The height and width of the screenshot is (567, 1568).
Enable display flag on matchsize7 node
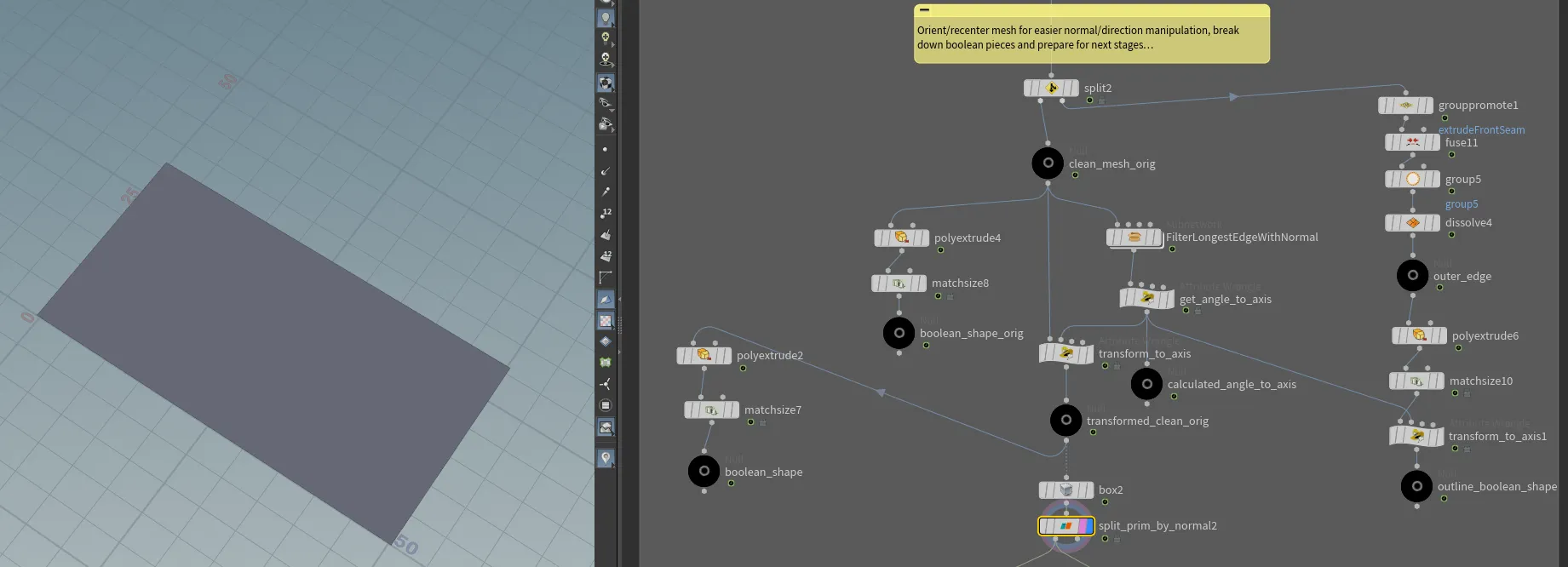click(x=735, y=410)
